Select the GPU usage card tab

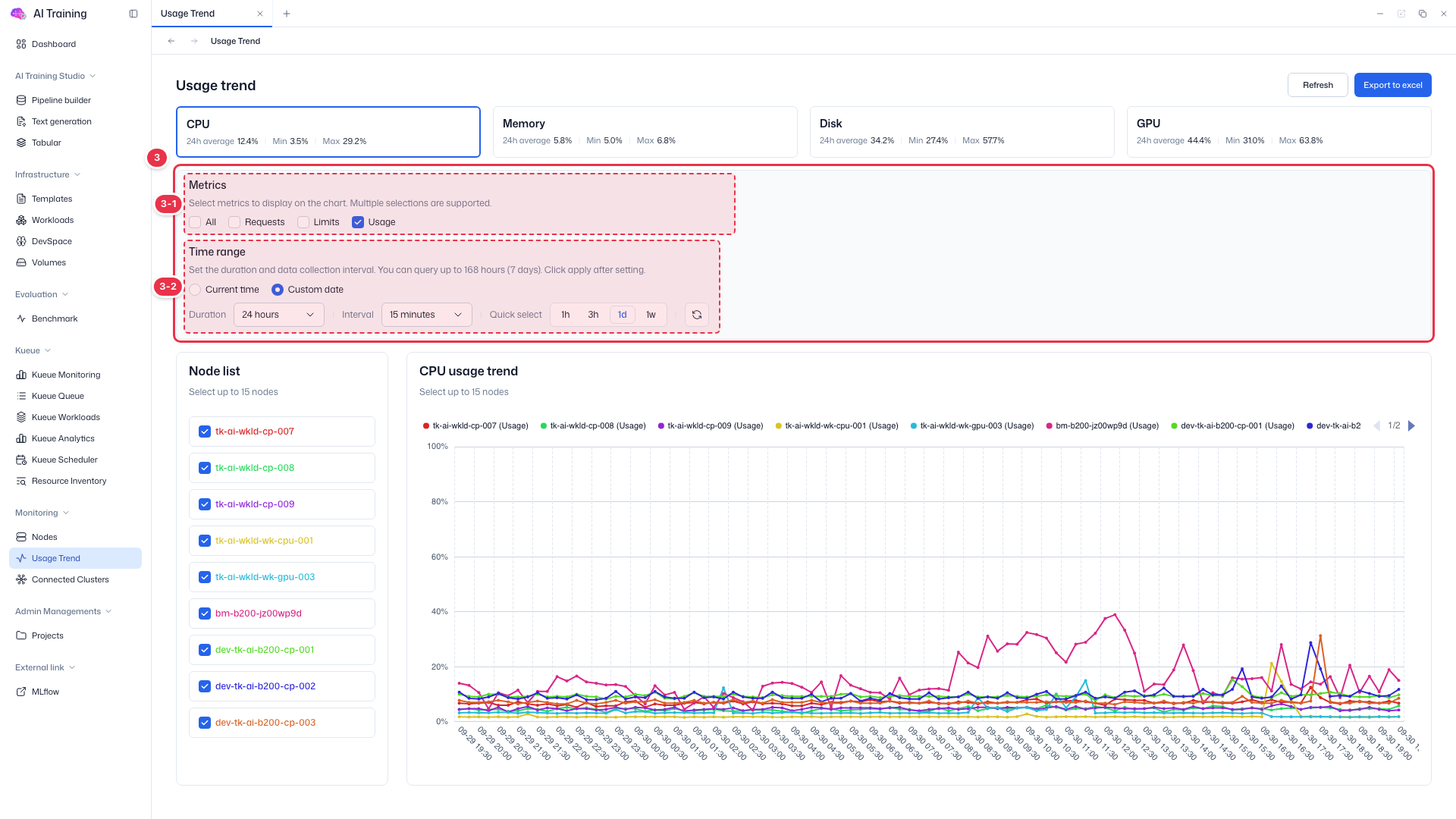tap(1279, 132)
